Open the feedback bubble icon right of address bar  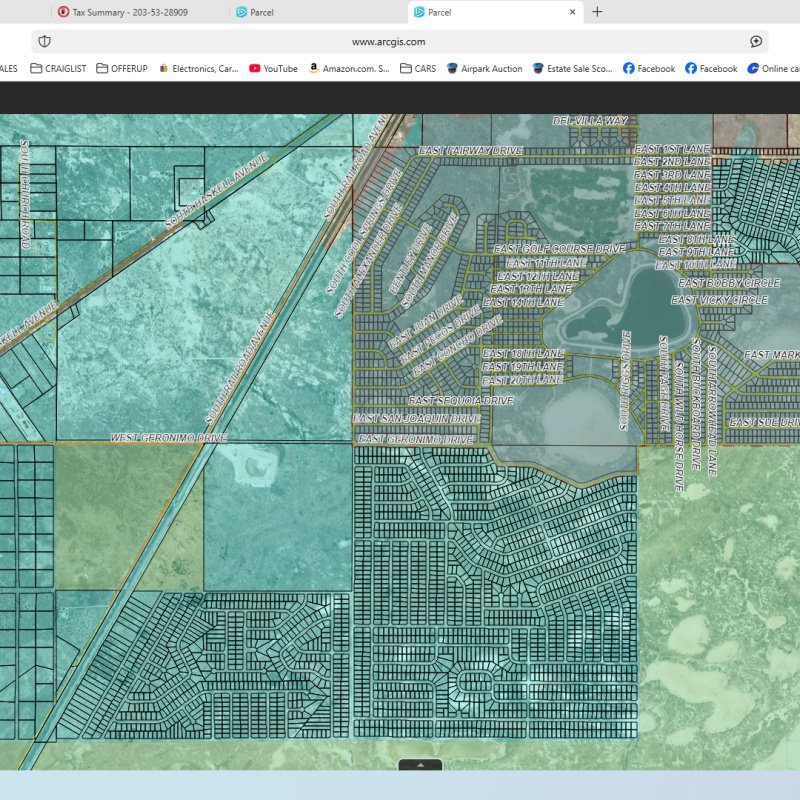click(755, 41)
